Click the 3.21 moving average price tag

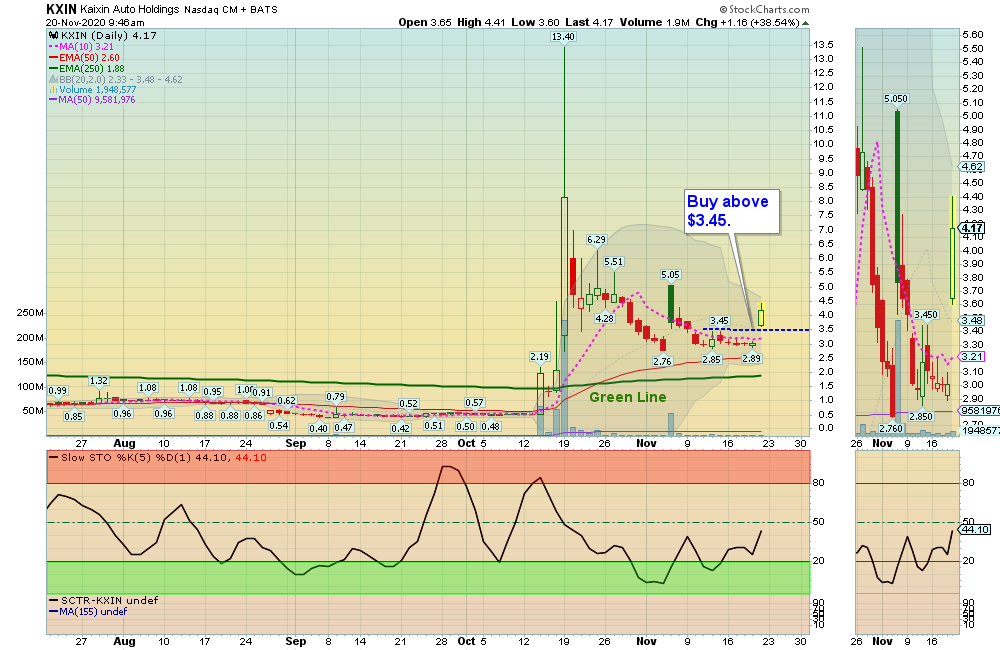point(971,357)
